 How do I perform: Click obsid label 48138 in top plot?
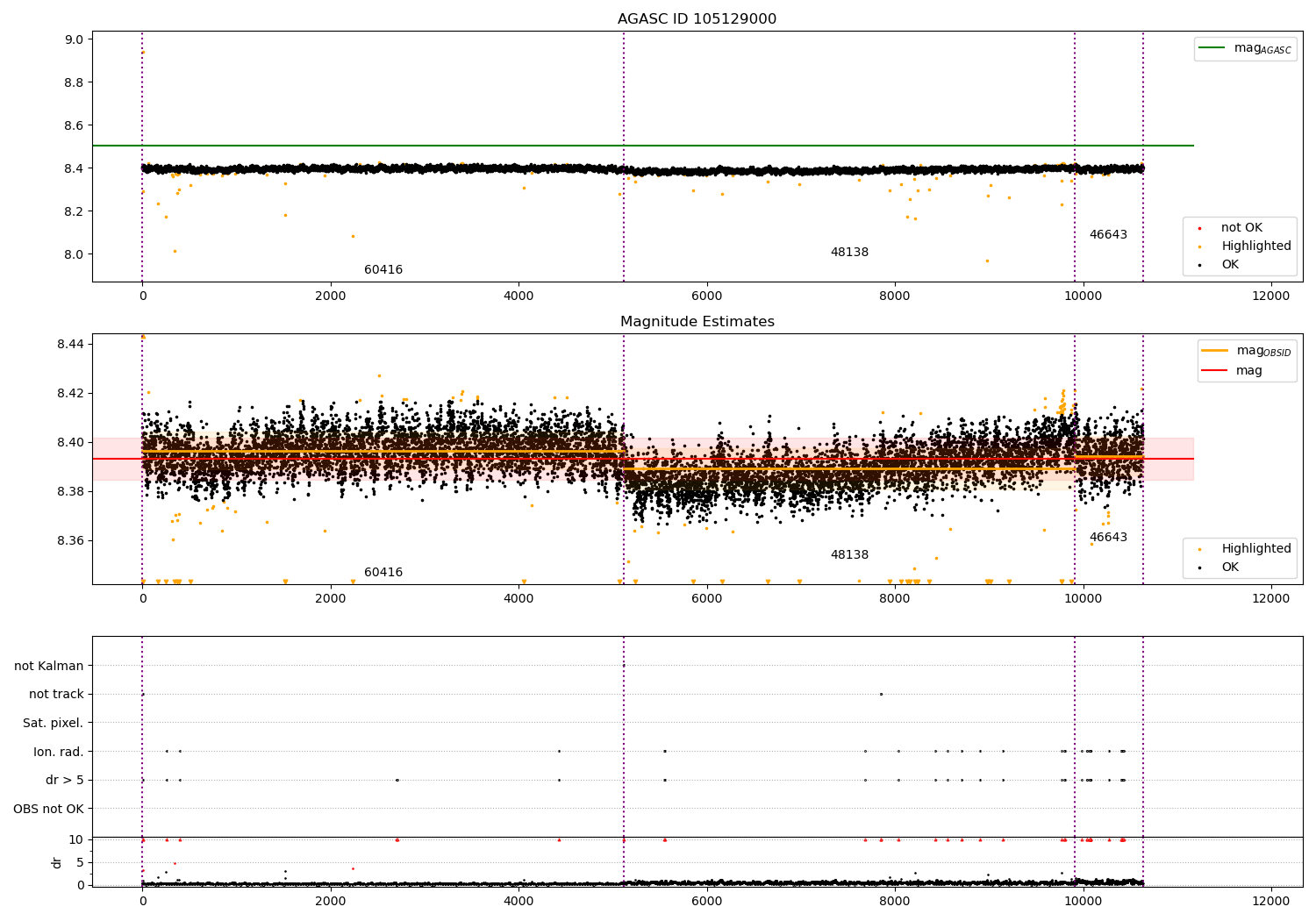click(849, 253)
